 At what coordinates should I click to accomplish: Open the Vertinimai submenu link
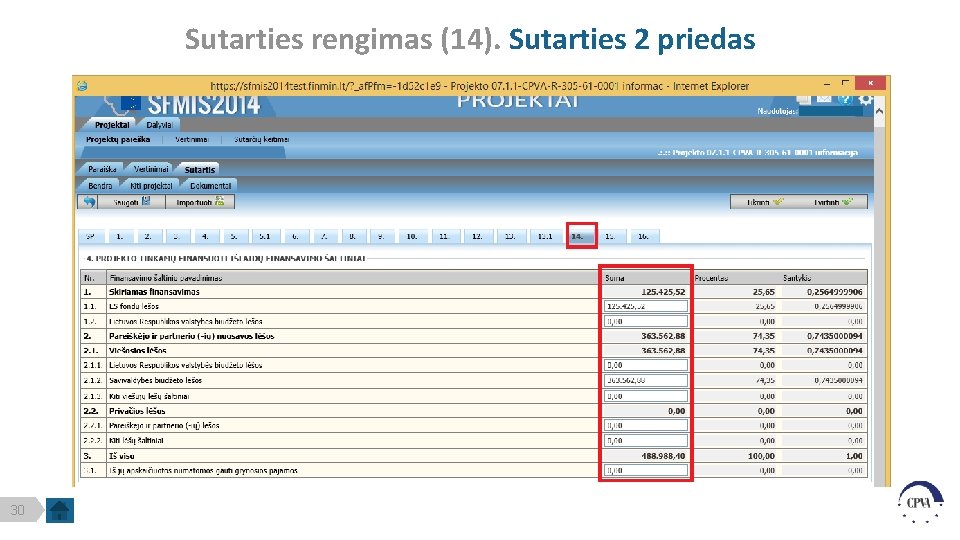pyautogui.click(x=192, y=140)
